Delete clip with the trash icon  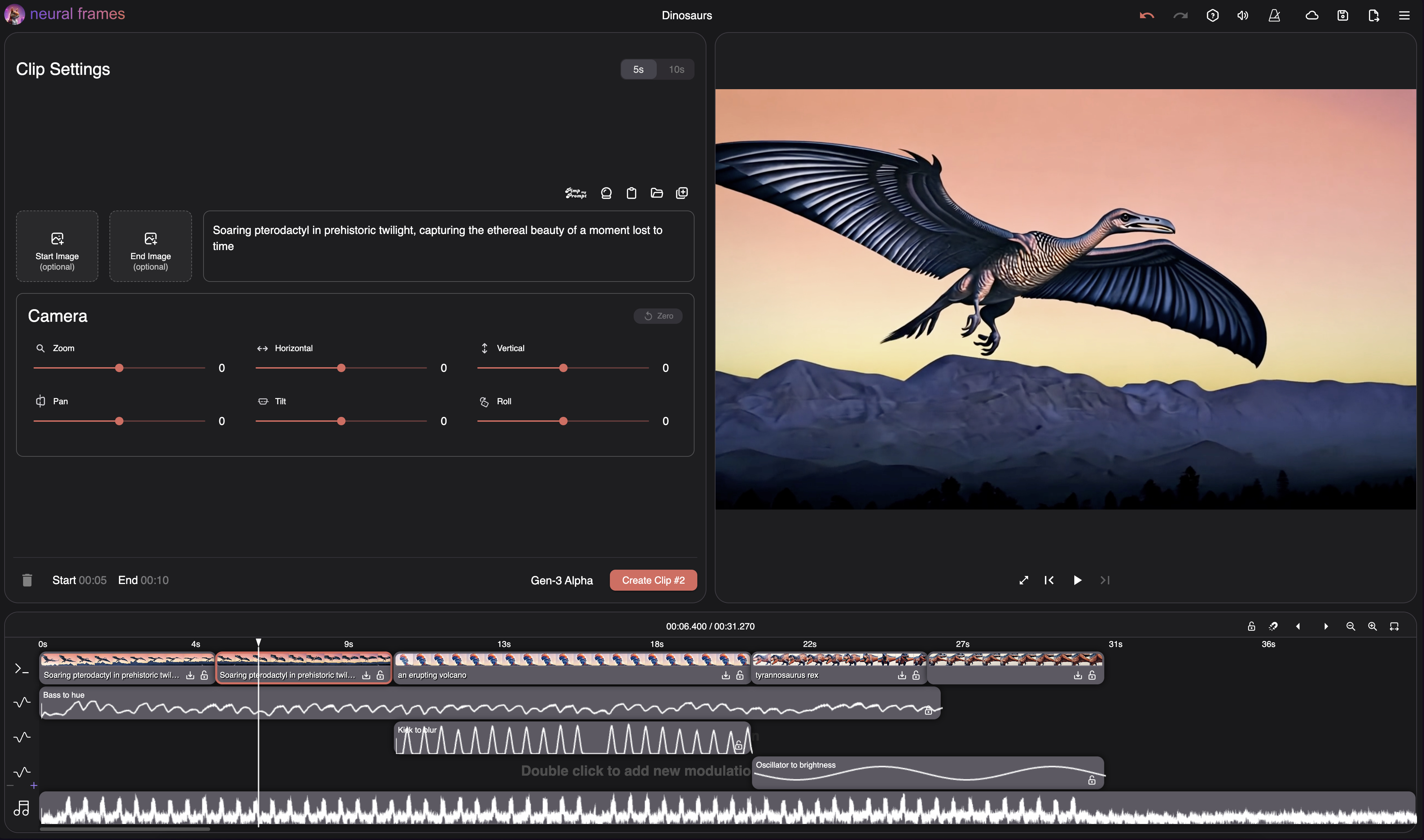tap(27, 580)
